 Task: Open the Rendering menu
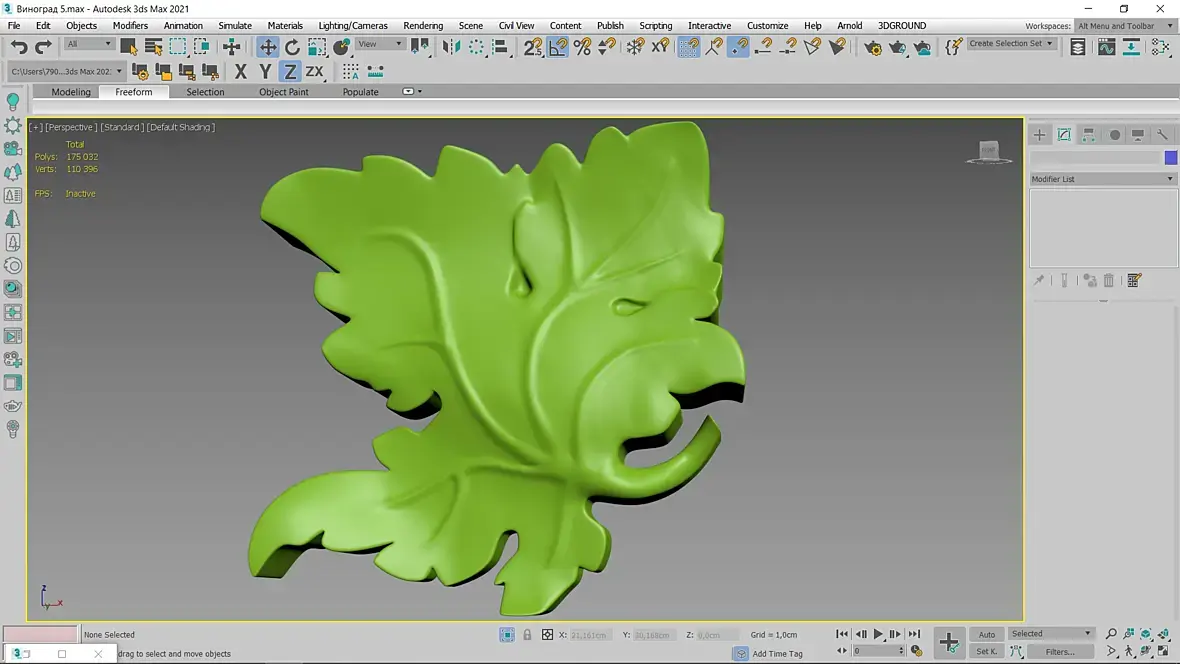423,26
